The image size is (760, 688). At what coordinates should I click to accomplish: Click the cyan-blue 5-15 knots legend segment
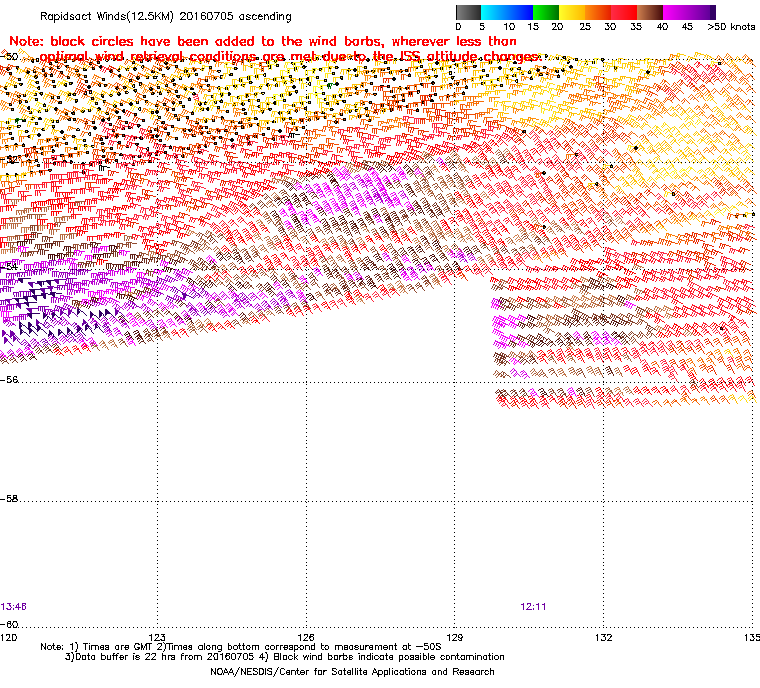tap(507, 12)
